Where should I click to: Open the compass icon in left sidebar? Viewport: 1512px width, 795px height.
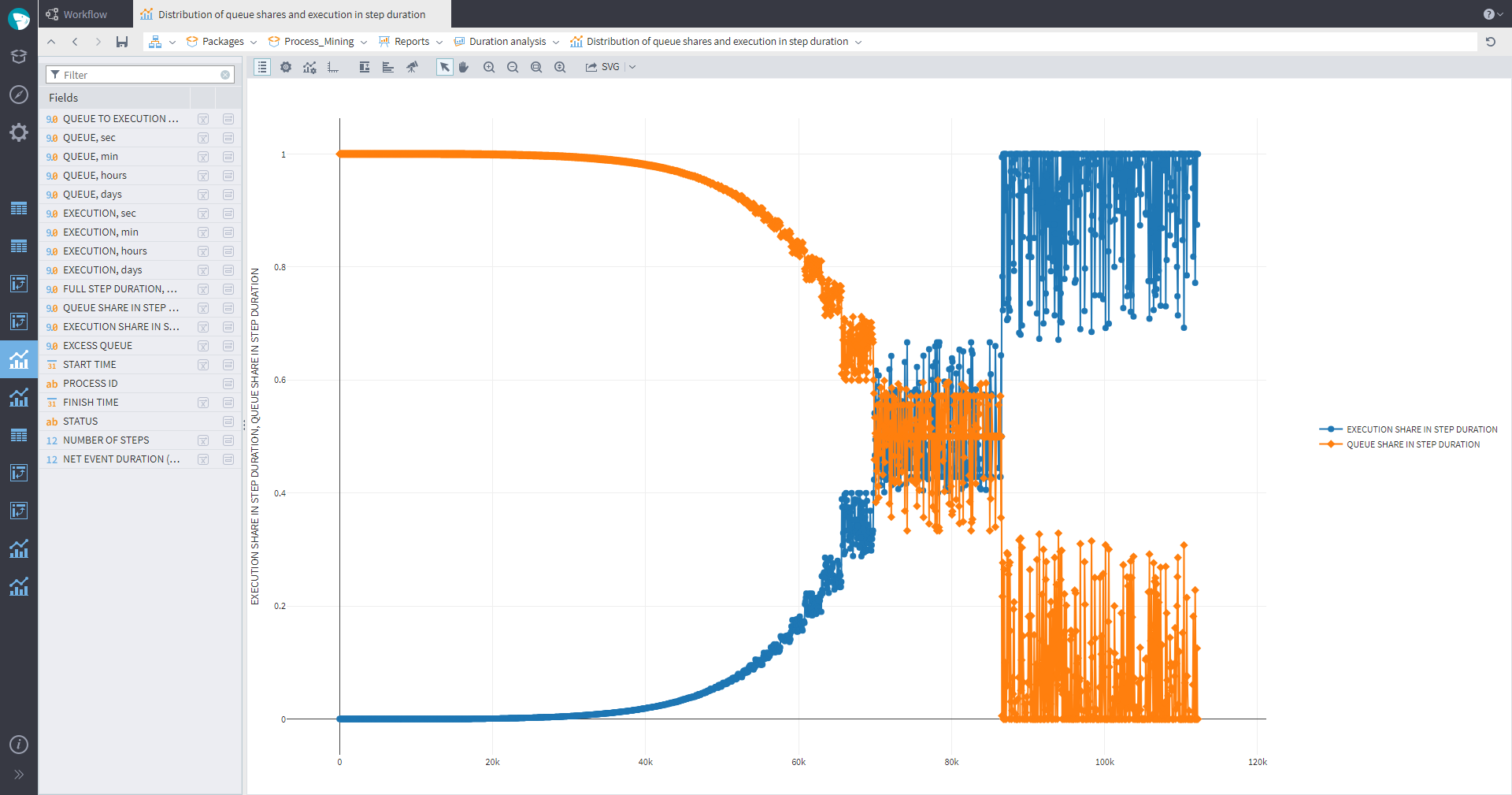pyautogui.click(x=19, y=95)
